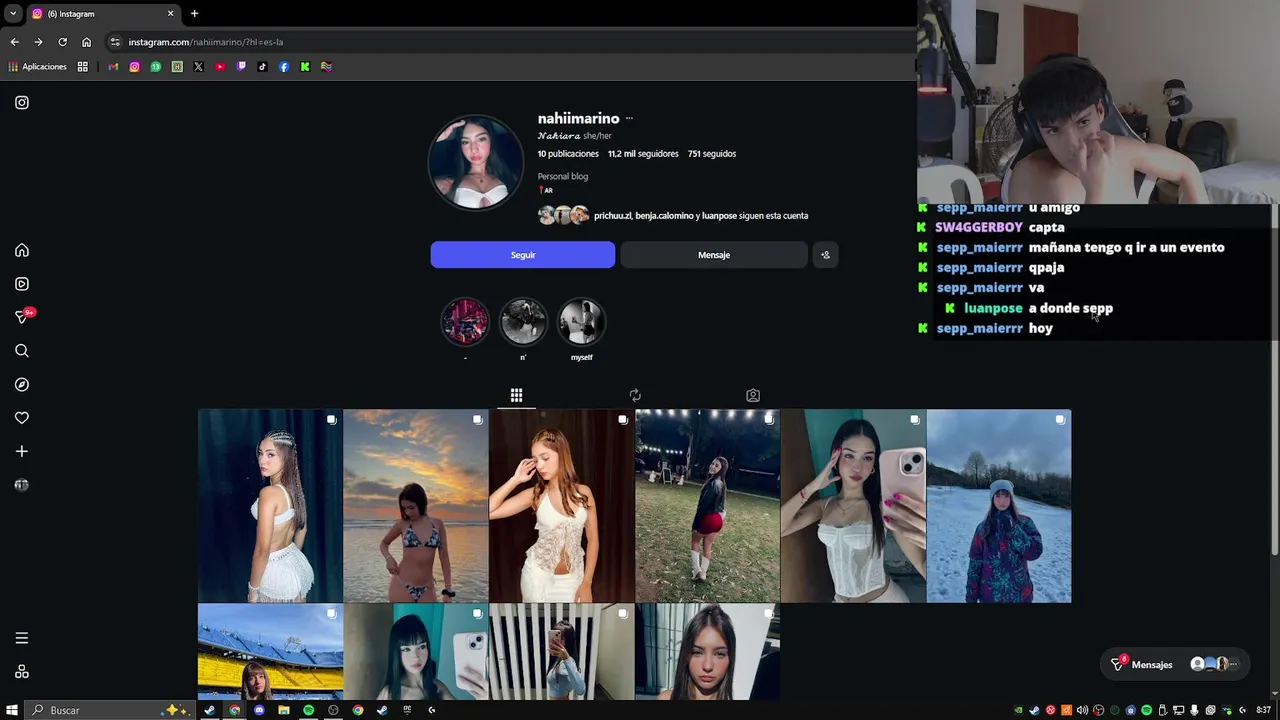Open the night garden red skirt post
Viewport: 1280px width, 720px height.
707,506
